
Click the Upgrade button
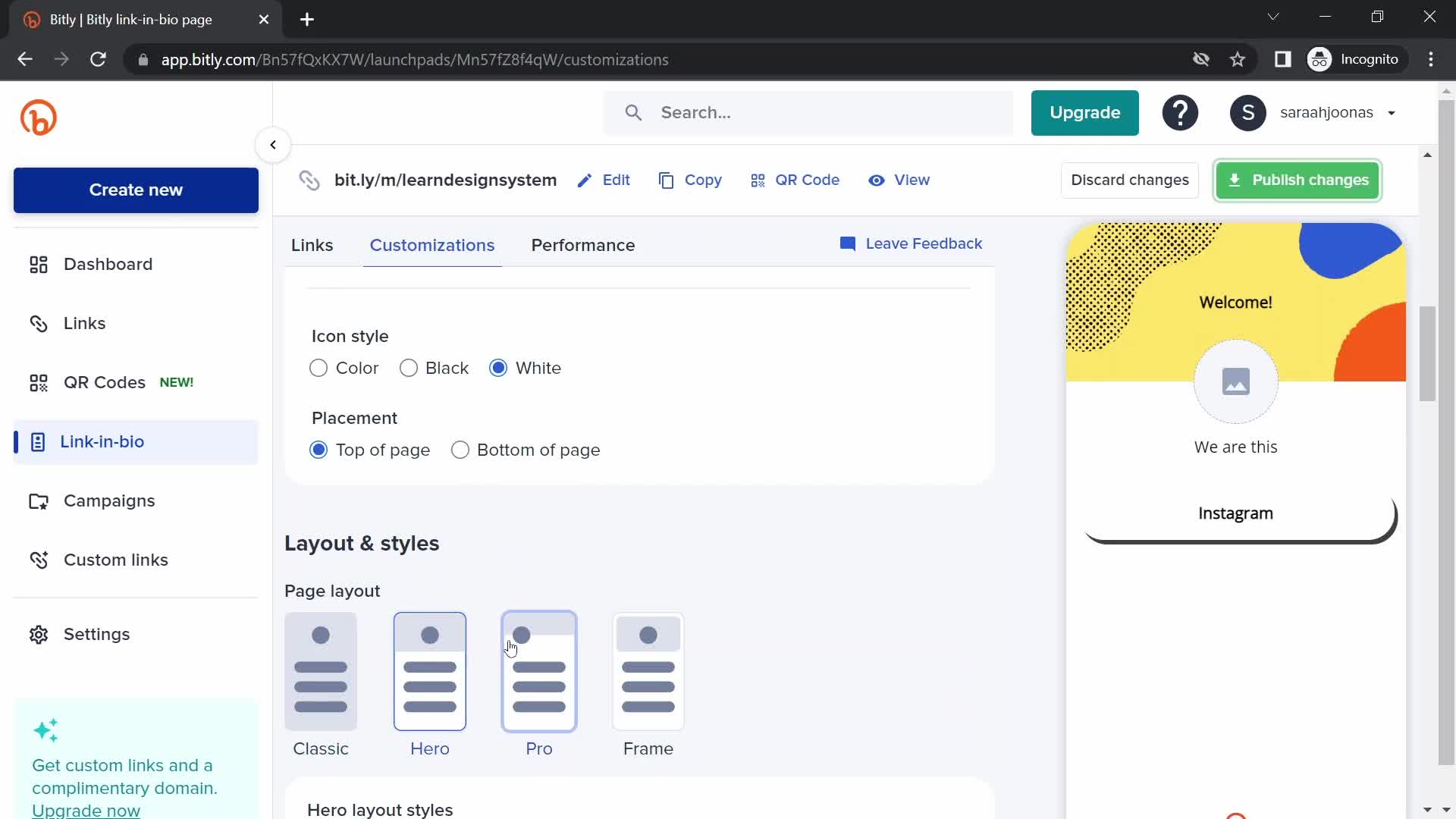[1084, 113]
